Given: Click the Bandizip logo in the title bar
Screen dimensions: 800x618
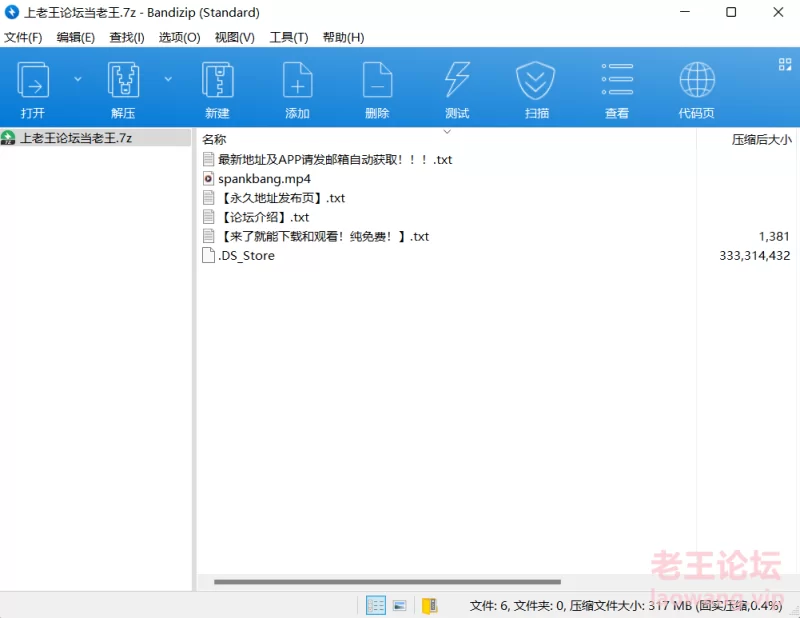Looking at the screenshot, I should [x=12, y=12].
